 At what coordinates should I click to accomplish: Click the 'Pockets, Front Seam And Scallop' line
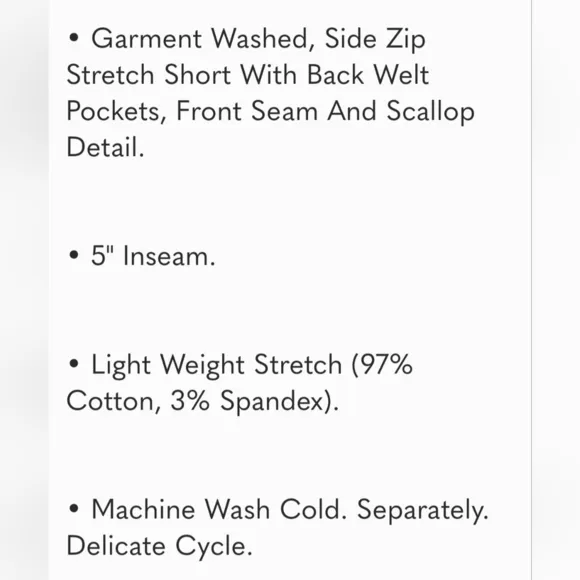[x=270, y=111]
